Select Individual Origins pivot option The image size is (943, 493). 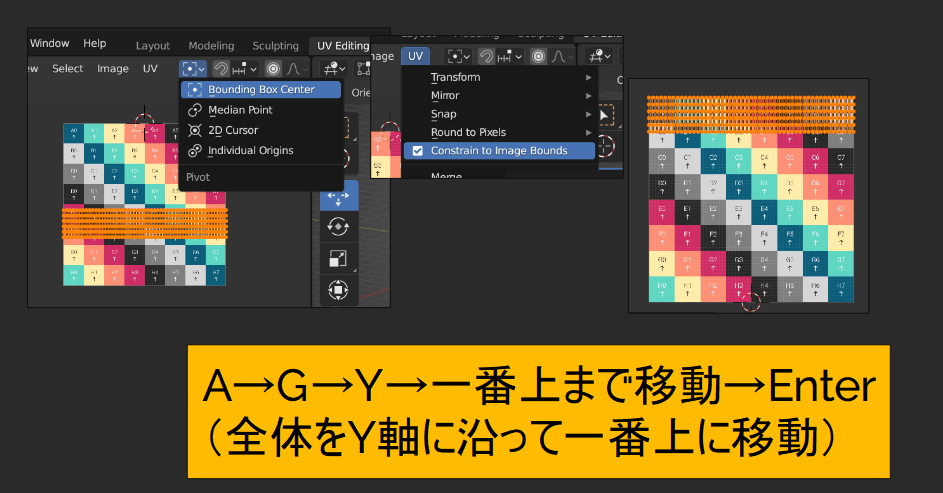261,150
